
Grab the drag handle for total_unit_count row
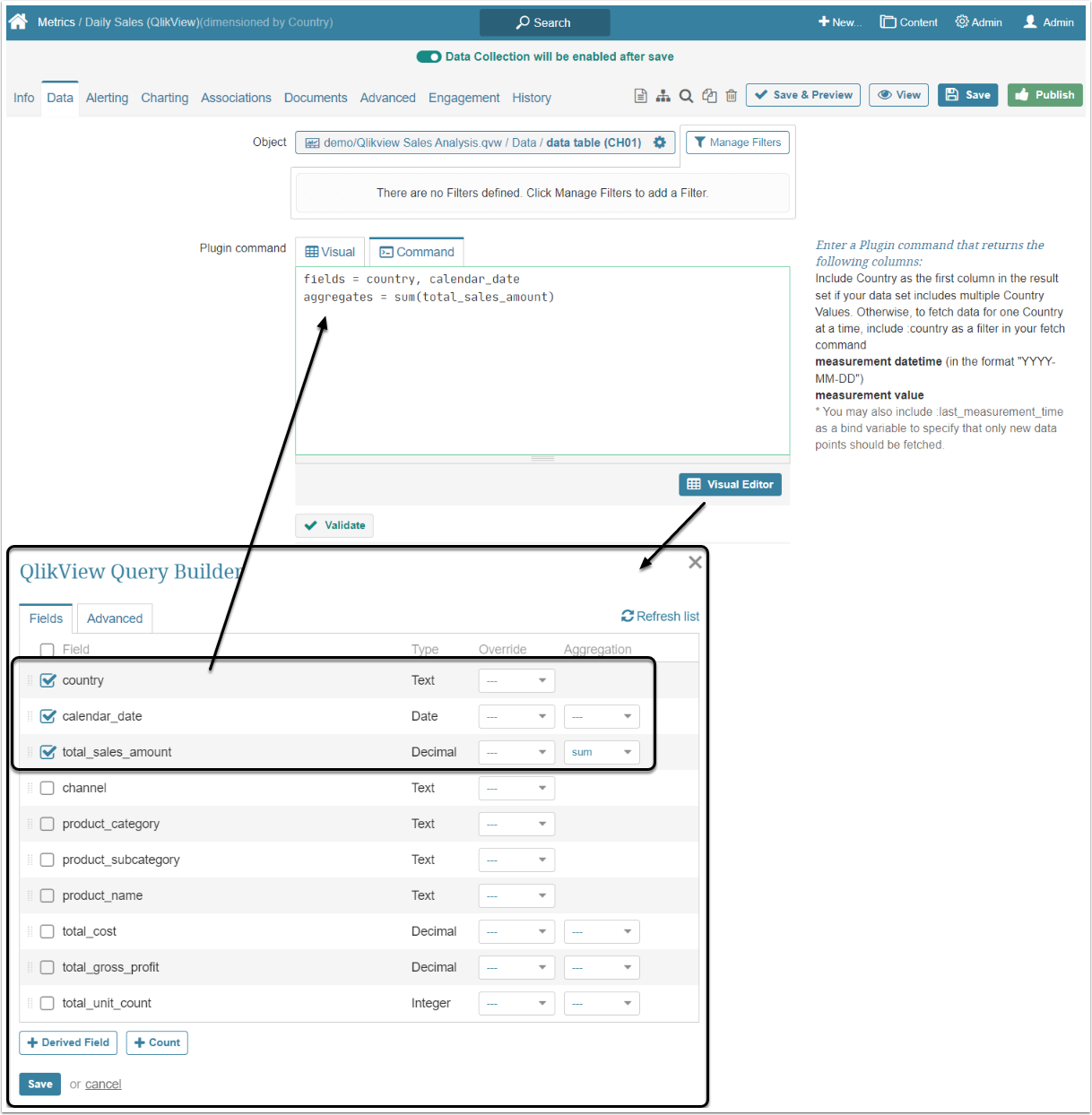(x=30, y=1003)
